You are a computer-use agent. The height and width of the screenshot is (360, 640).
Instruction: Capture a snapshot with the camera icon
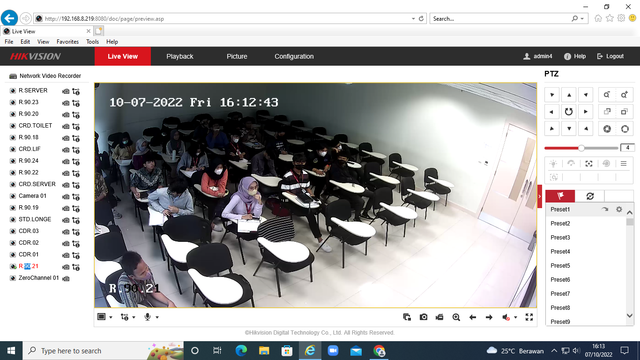click(x=423, y=317)
